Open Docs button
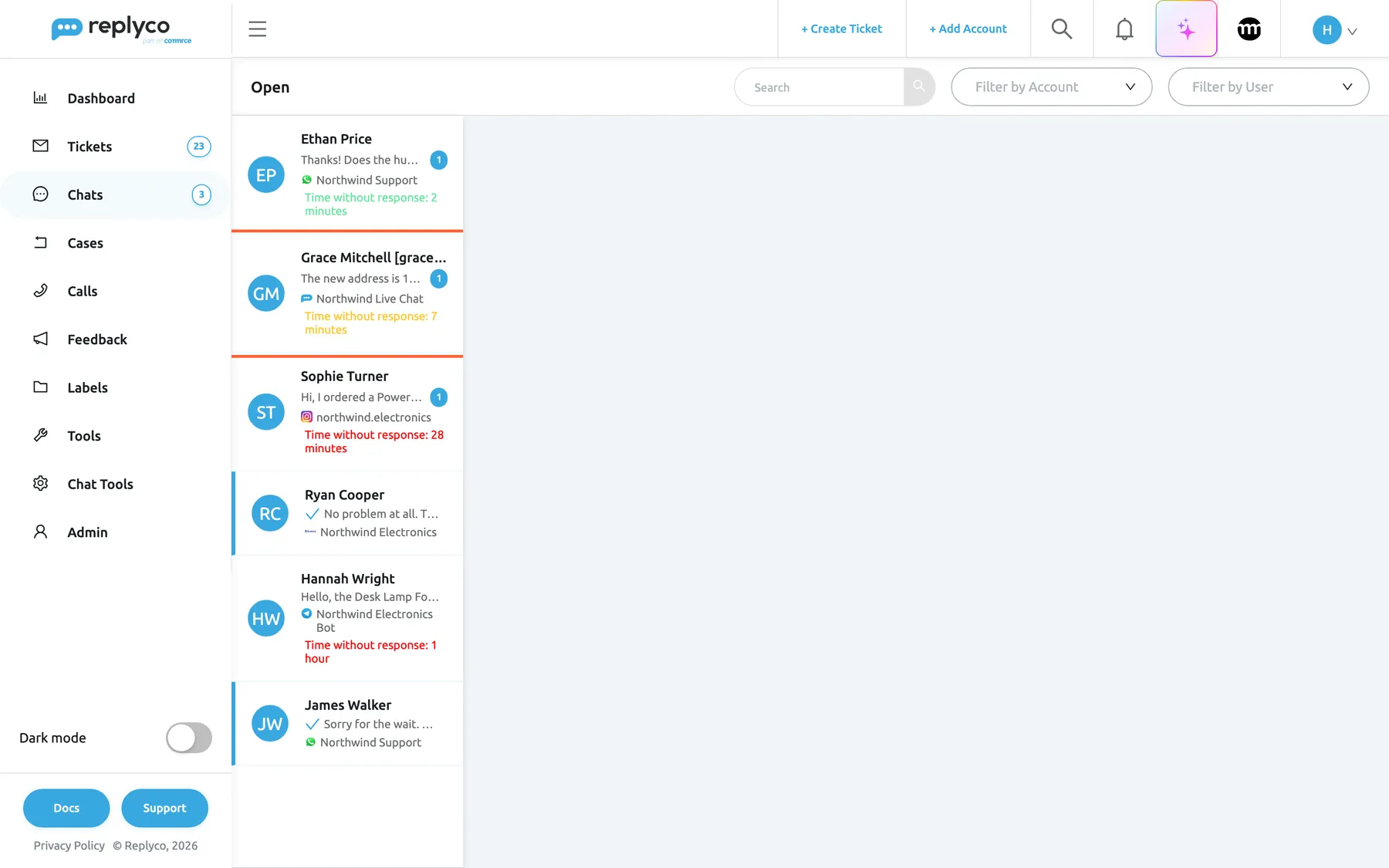The width and height of the screenshot is (1389, 868). pyautogui.click(x=66, y=808)
